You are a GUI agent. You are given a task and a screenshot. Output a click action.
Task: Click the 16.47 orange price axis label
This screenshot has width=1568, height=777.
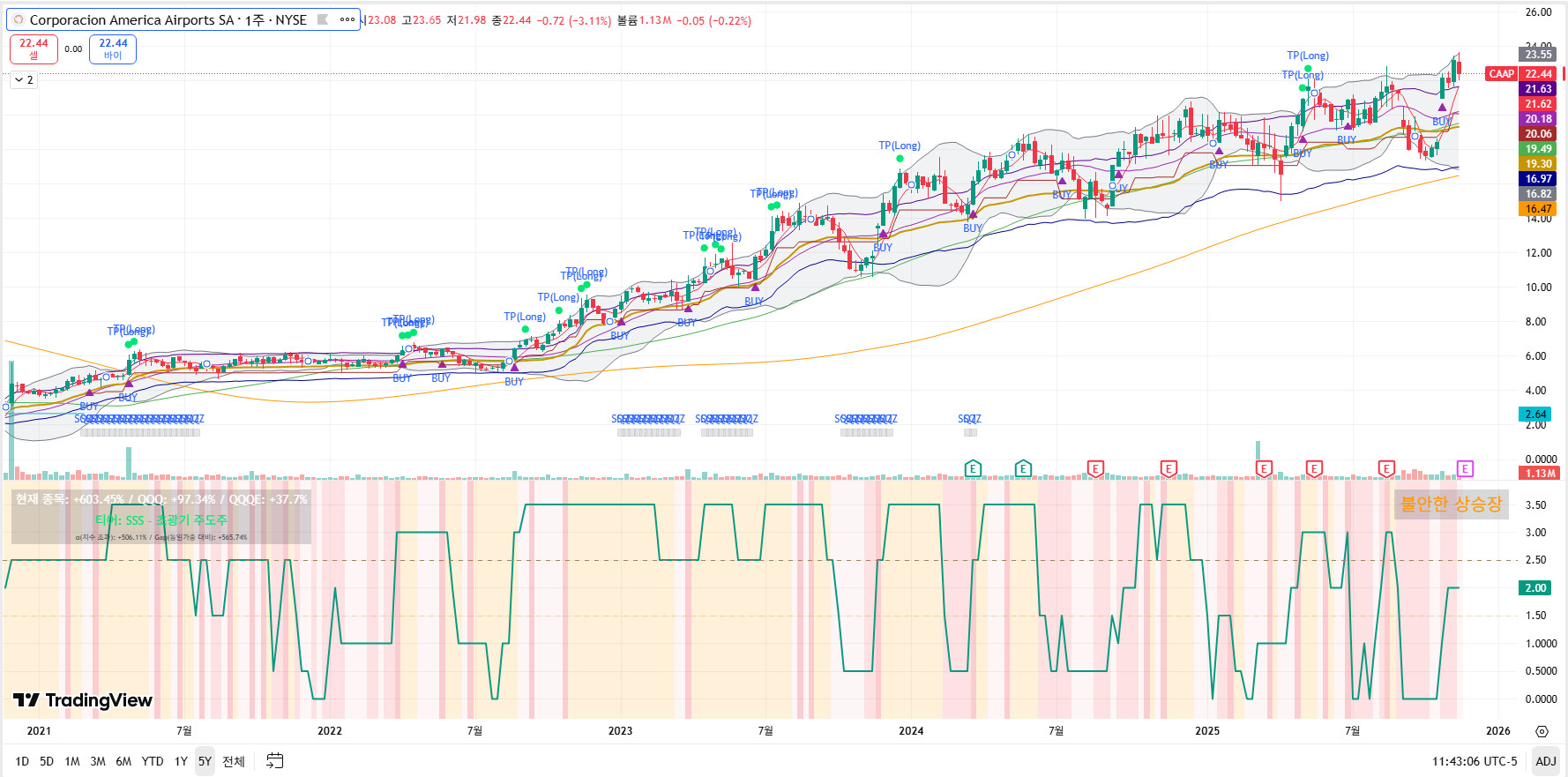tap(1538, 209)
